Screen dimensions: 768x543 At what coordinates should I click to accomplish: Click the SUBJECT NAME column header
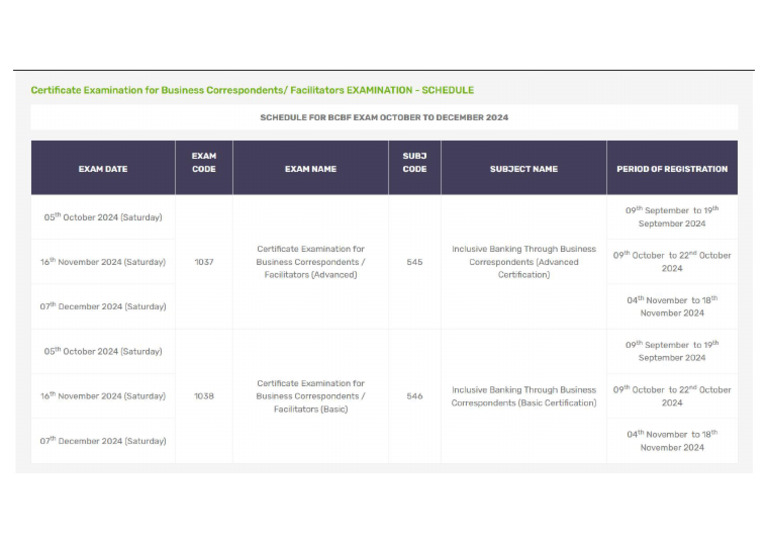click(524, 169)
